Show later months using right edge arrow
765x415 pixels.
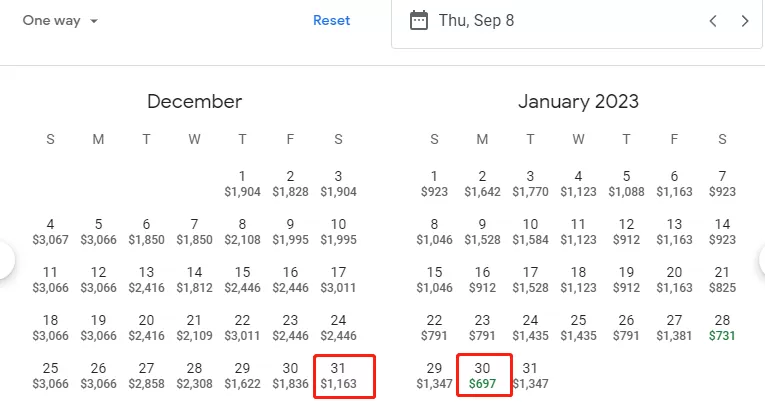point(762,260)
